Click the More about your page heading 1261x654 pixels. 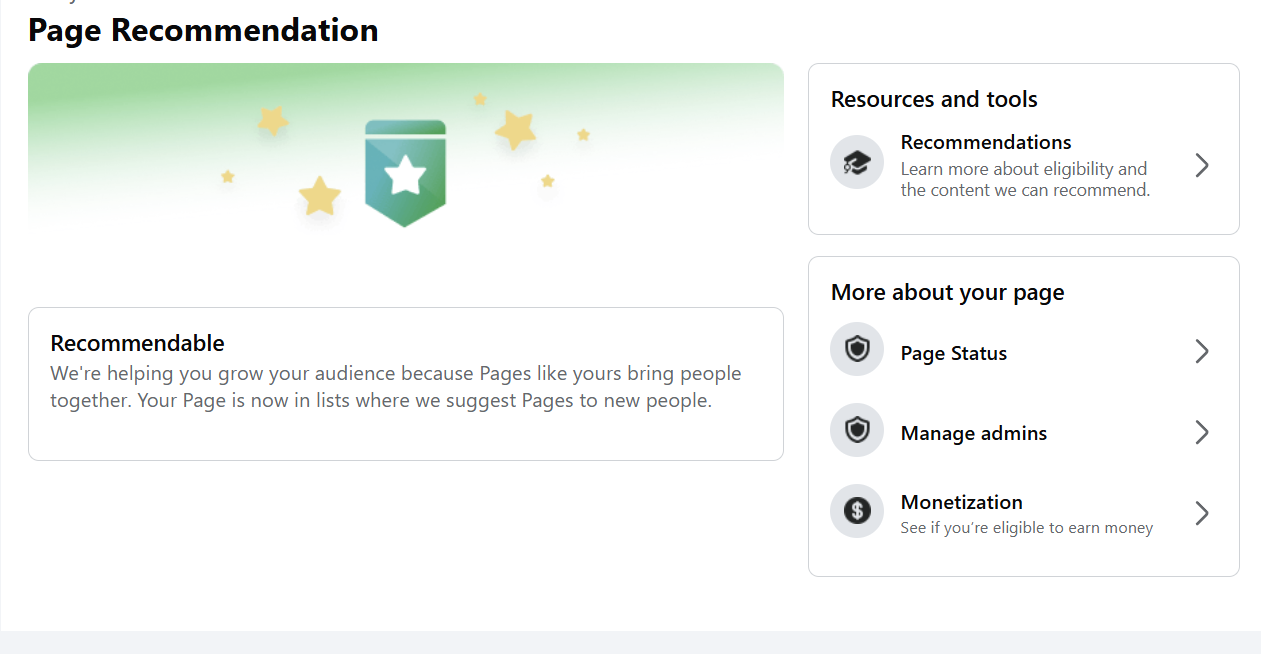(x=947, y=292)
